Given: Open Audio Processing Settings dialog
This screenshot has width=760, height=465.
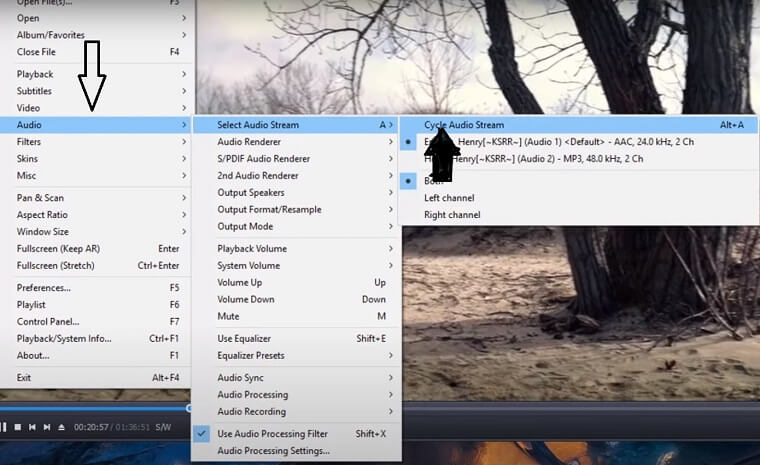Looking at the screenshot, I should point(273,450).
